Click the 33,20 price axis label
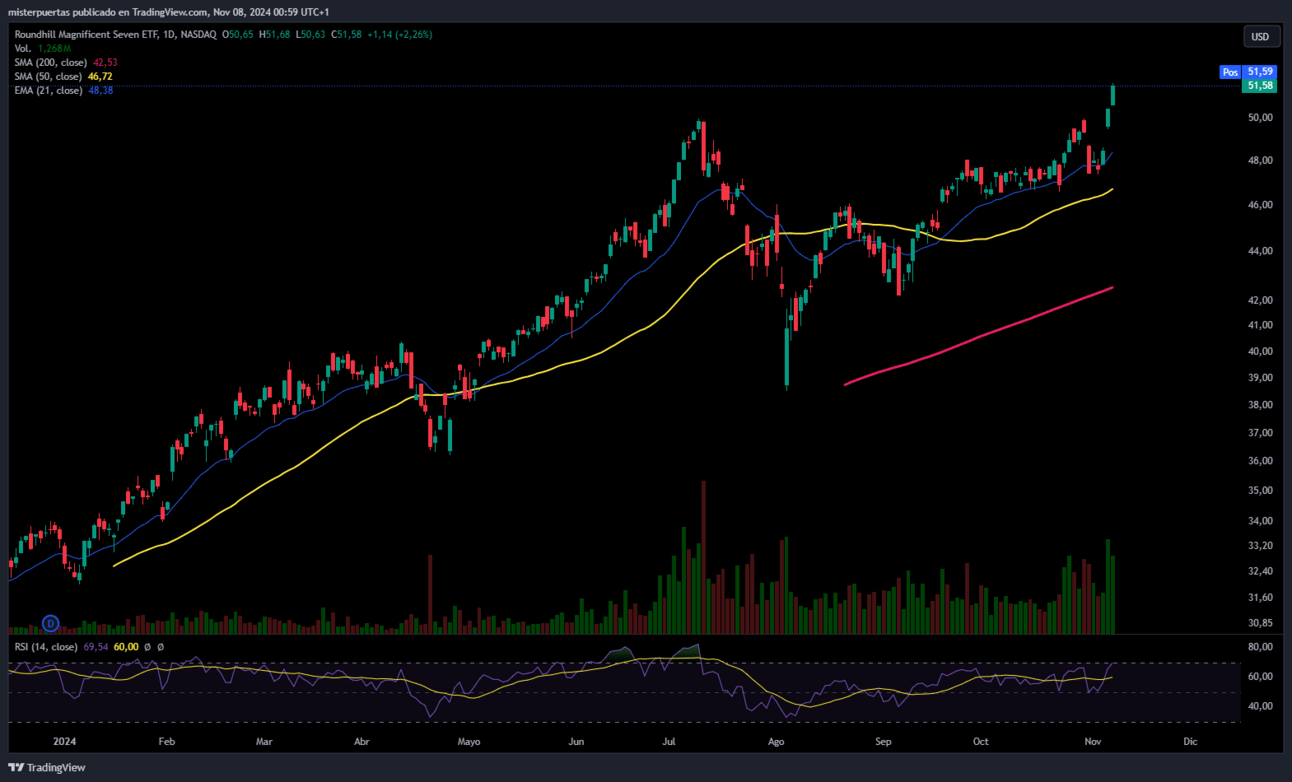Image resolution: width=1292 pixels, height=782 pixels. pyautogui.click(x=1260, y=546)
